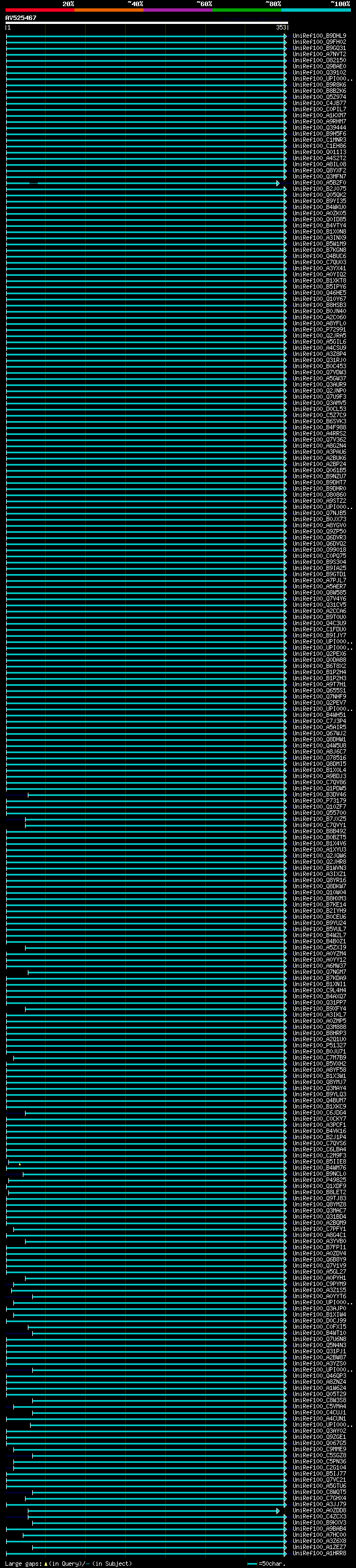Click end position marker 353 on query ruler
Image resolution: width=356 pixels, height=1568 pixels.
280,27
